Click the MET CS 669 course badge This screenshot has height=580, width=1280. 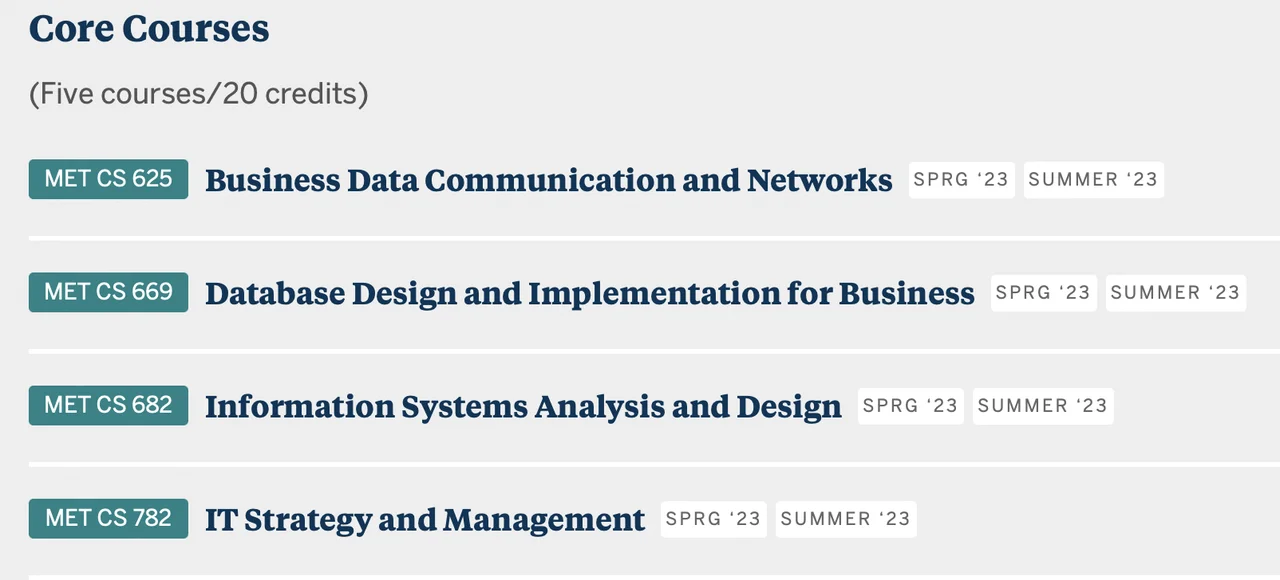tap(108, 292)
